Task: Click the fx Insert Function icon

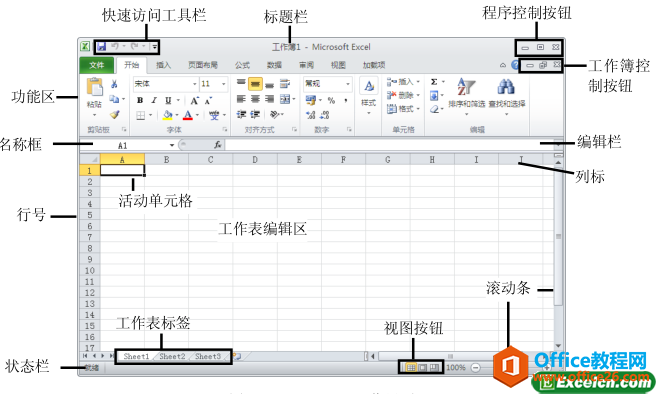Action: tap(218, 145)
